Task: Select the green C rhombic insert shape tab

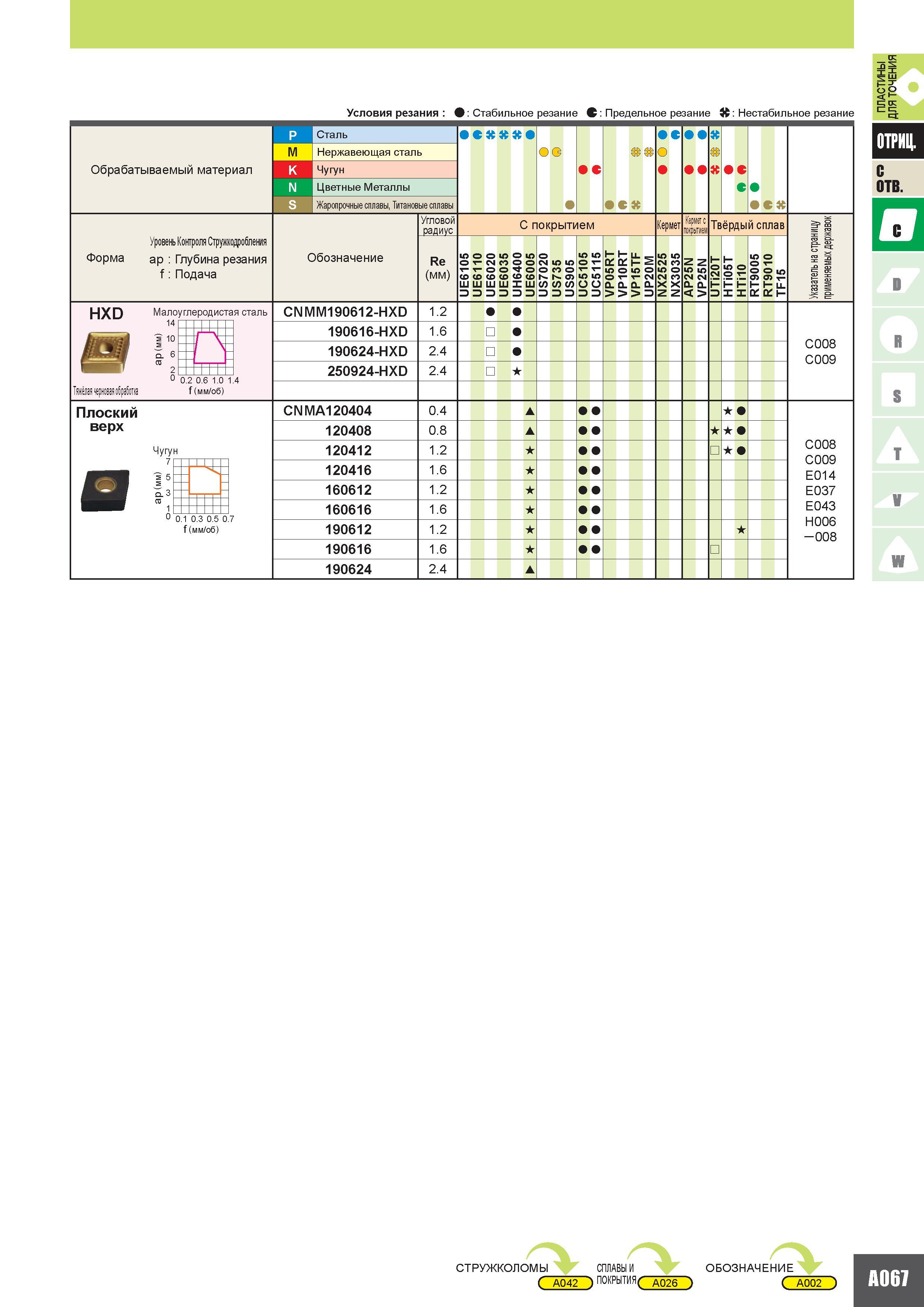Action: coord(897,224)
